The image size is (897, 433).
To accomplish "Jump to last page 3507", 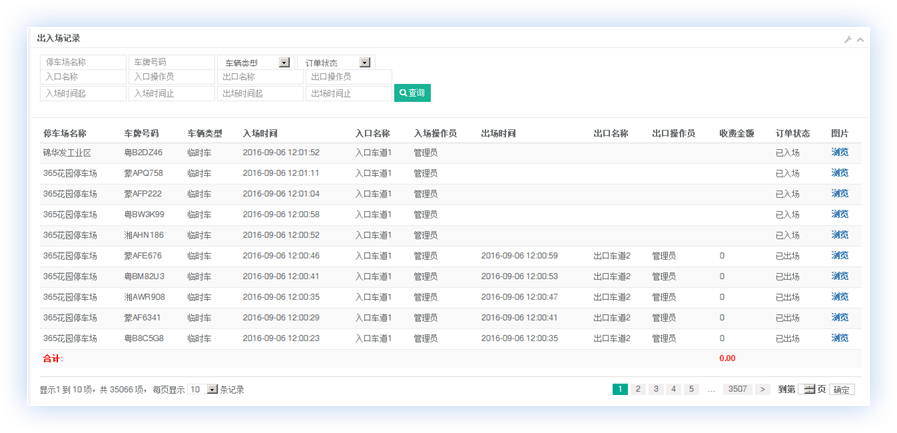I will pyautogui.click(x=738, y=389).
